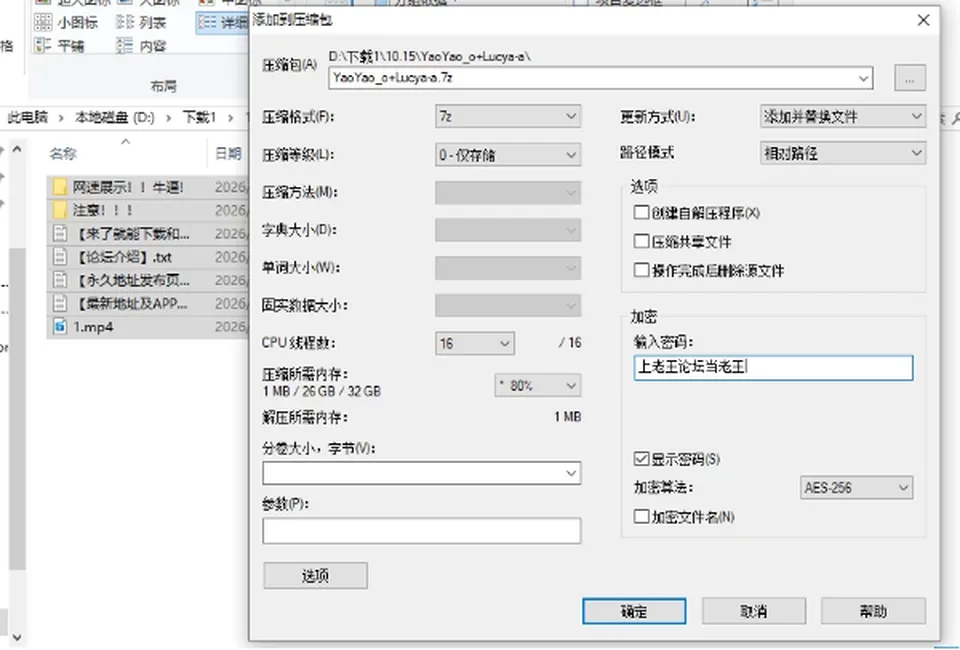The width and height of the screenshot is (960, 650).
Task: Sort files by the 名称 column header
Action: point(63,154)
